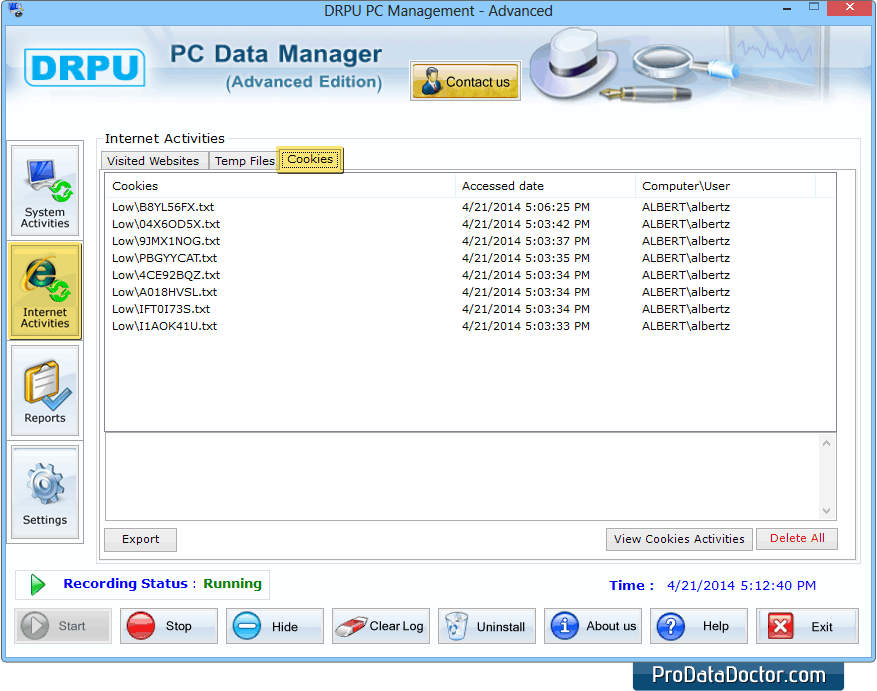Select cookie row Low\I1AOK41U.txt

coord(470,326)
